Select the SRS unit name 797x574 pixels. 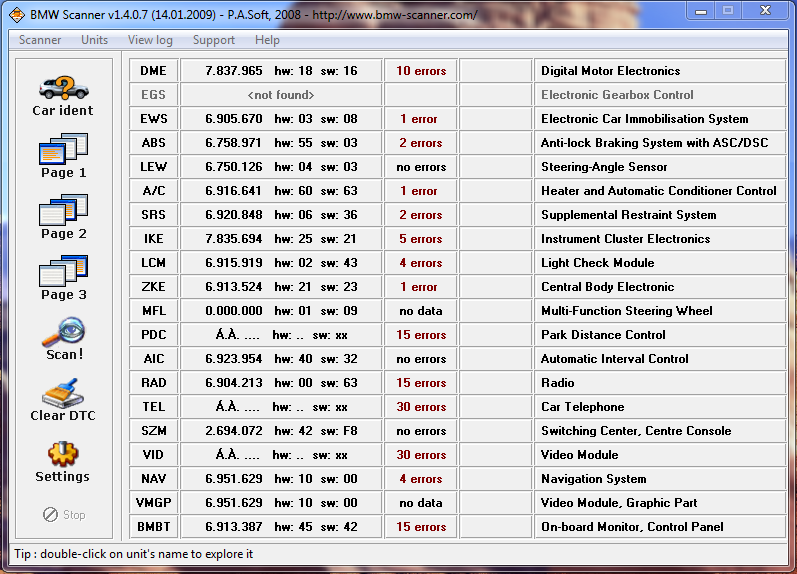[154, 215]
